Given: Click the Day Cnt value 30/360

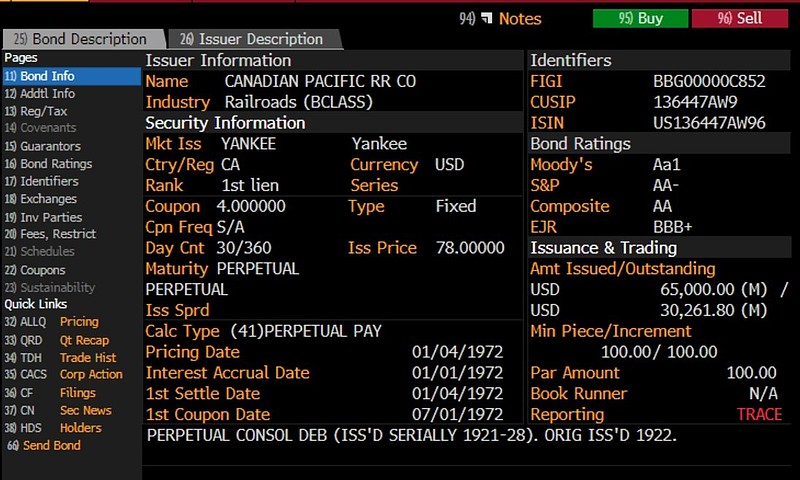Looking at the screenshot, I should click(x=244, y=248).
